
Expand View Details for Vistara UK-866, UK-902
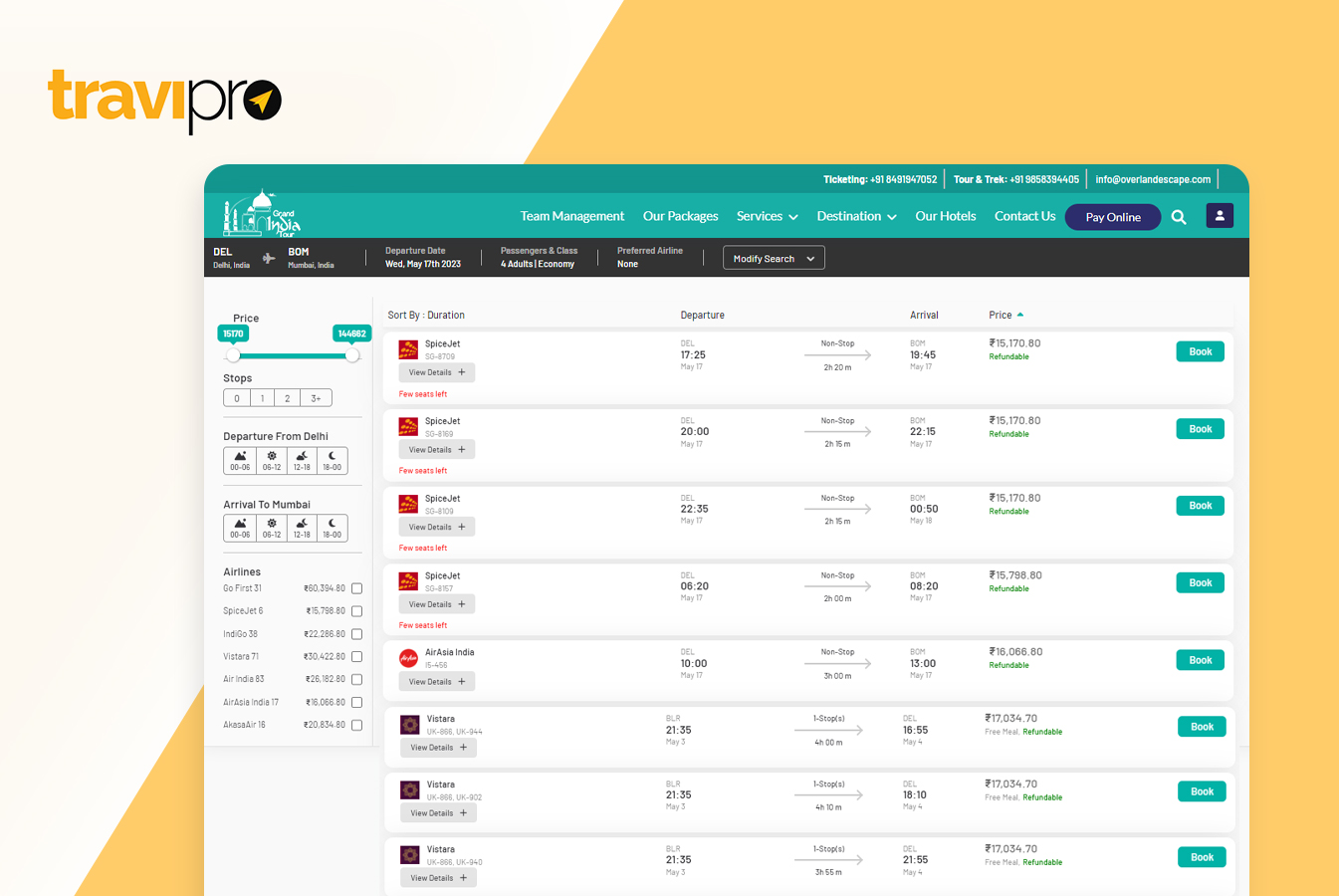439,813
